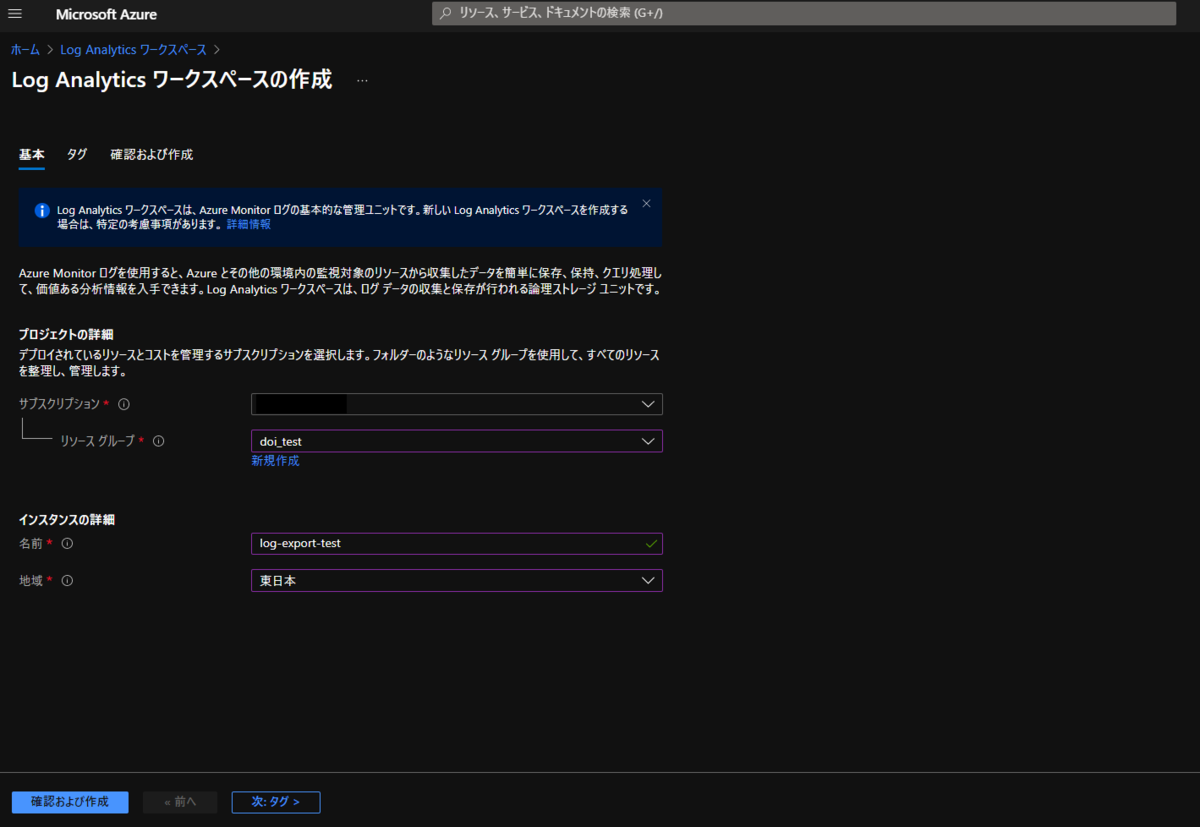Navigate to ホーム via the breadcrumb
Screen dimensions: 1200x827
[x=24, y=48]
